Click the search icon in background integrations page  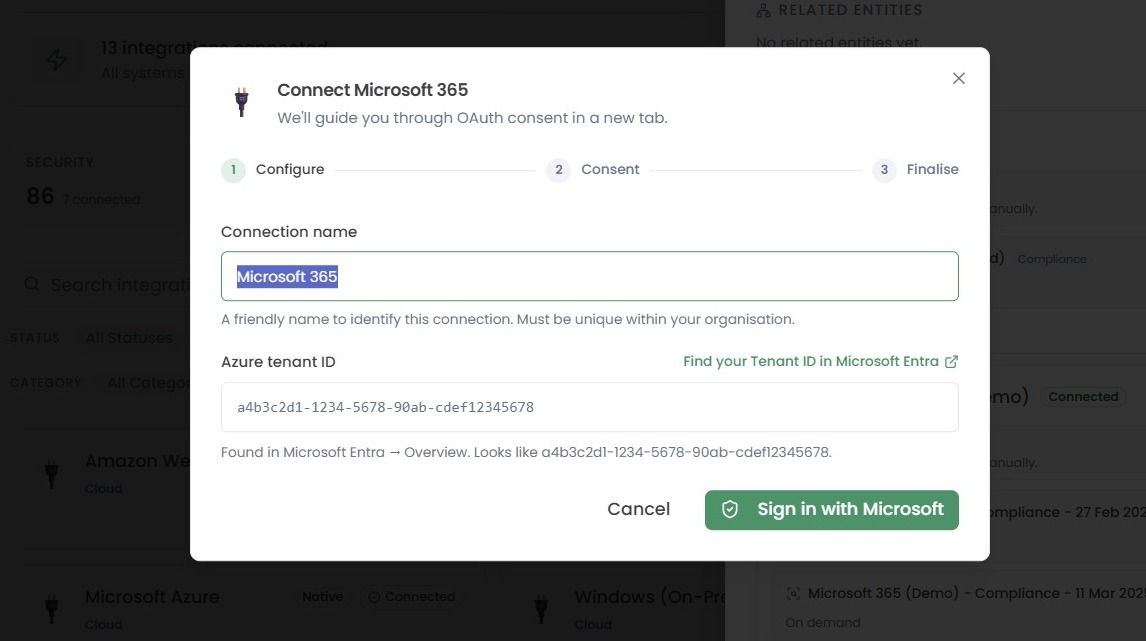(x=31, y=284)
